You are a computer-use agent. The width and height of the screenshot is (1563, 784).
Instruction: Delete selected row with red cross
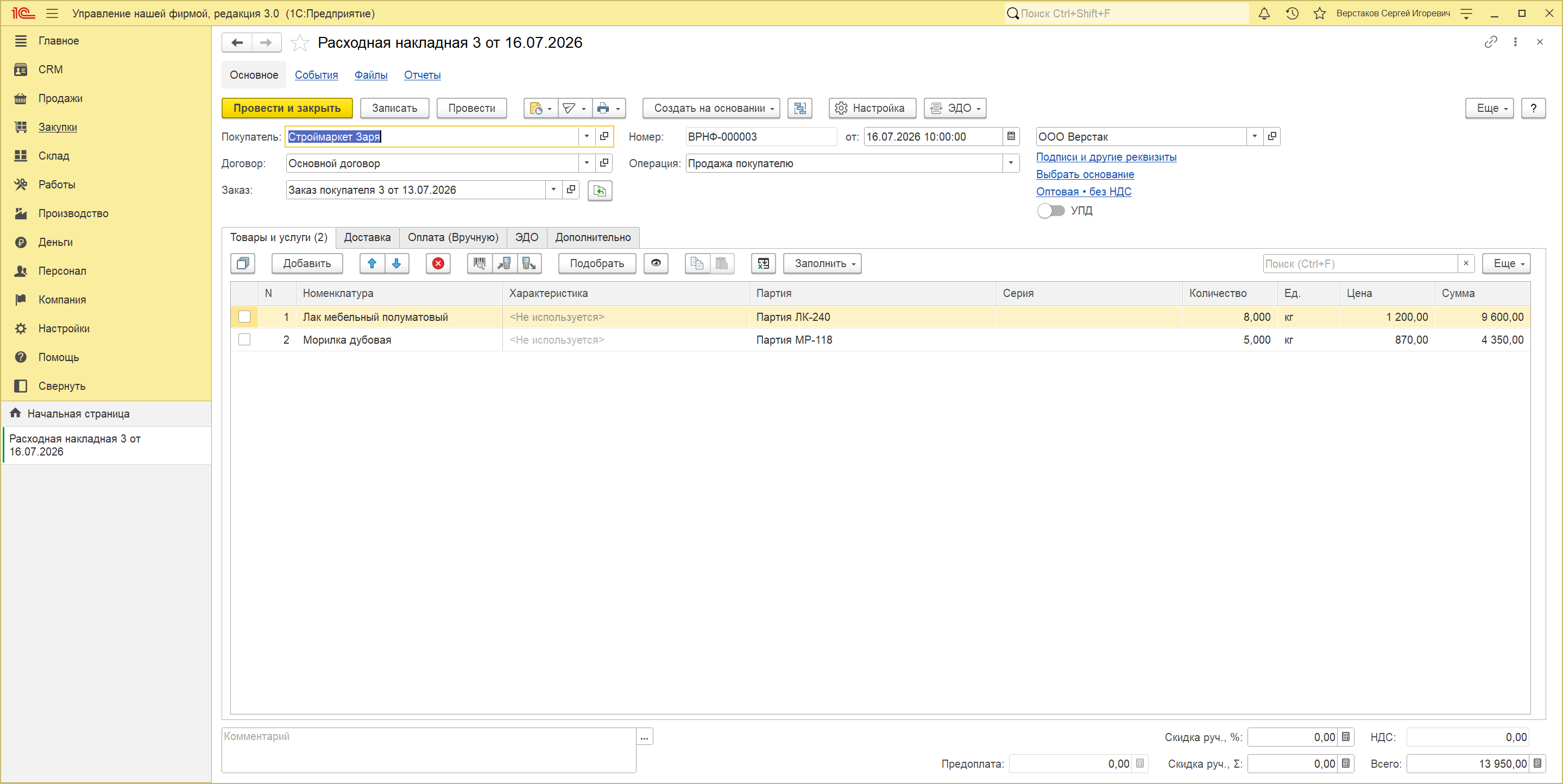click(438, 263)
